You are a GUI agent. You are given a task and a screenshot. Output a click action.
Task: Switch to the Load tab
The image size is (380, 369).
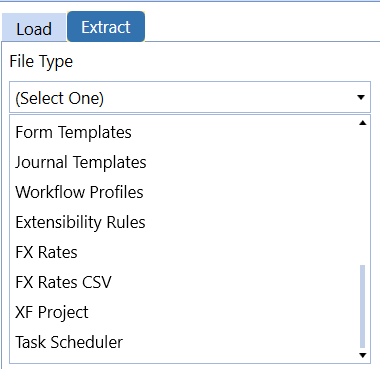coord(34,28)
